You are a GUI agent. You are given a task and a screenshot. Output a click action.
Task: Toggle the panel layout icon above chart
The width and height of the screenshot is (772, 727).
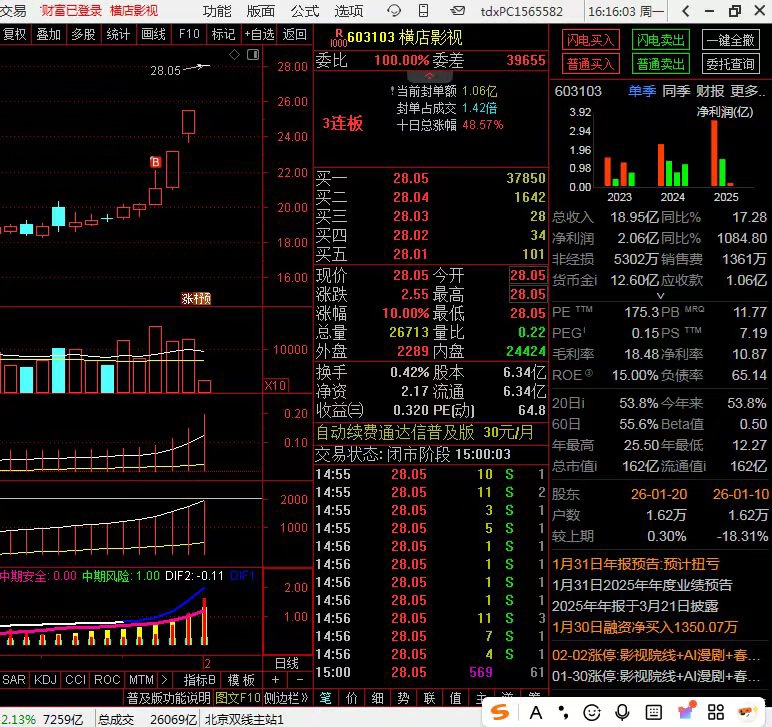pos(253,54)
